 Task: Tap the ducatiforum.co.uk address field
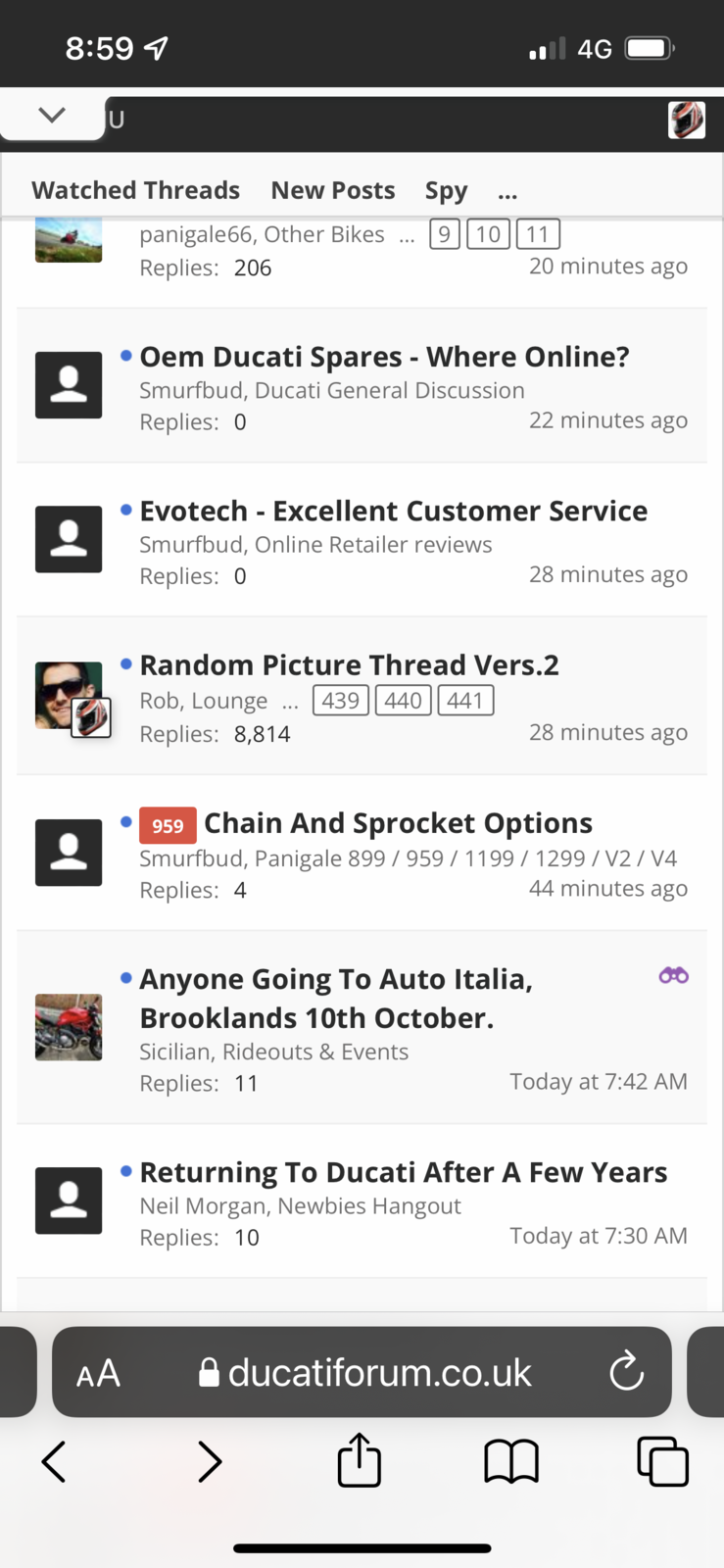pos(379,1372)
